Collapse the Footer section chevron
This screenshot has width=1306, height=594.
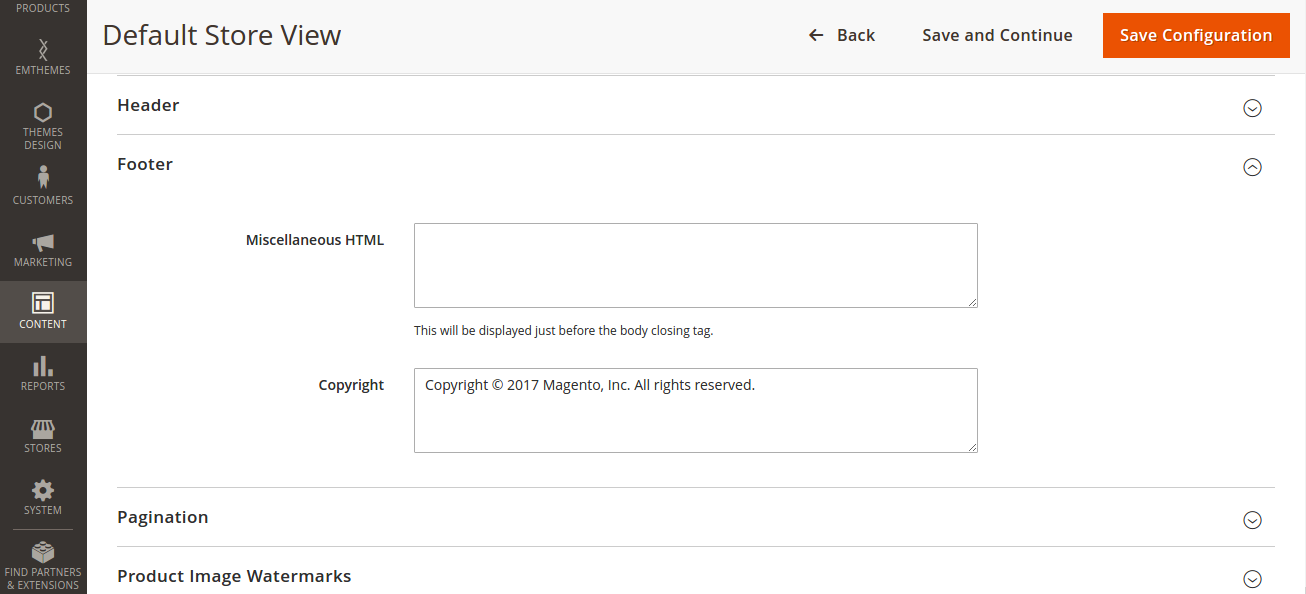[x=1252, y=167]
